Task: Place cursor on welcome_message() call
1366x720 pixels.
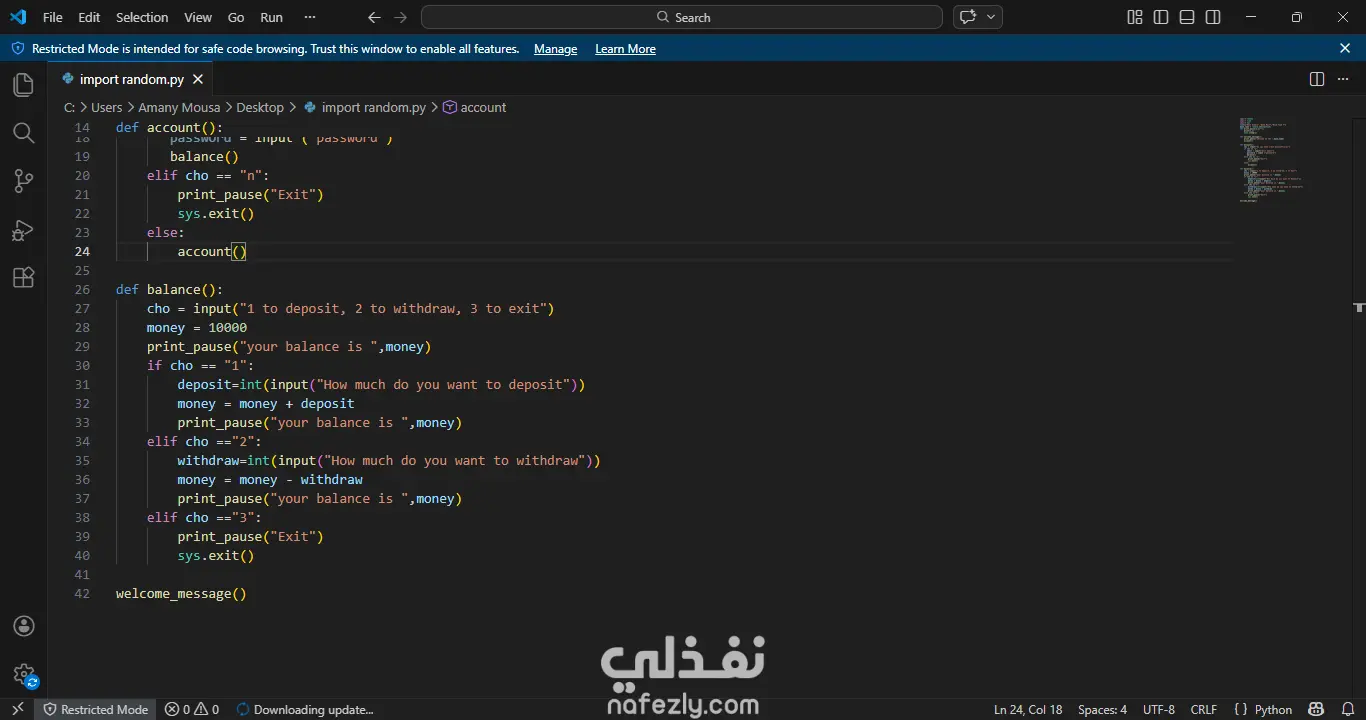Action: tap(181, 593)
